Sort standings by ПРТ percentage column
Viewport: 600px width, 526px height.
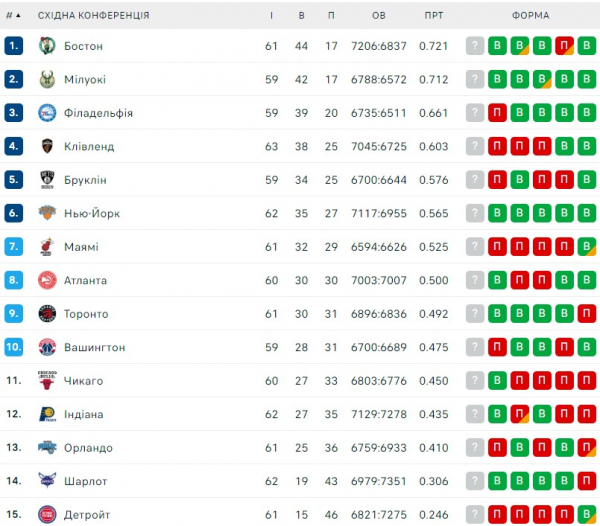tap(434, 16)
